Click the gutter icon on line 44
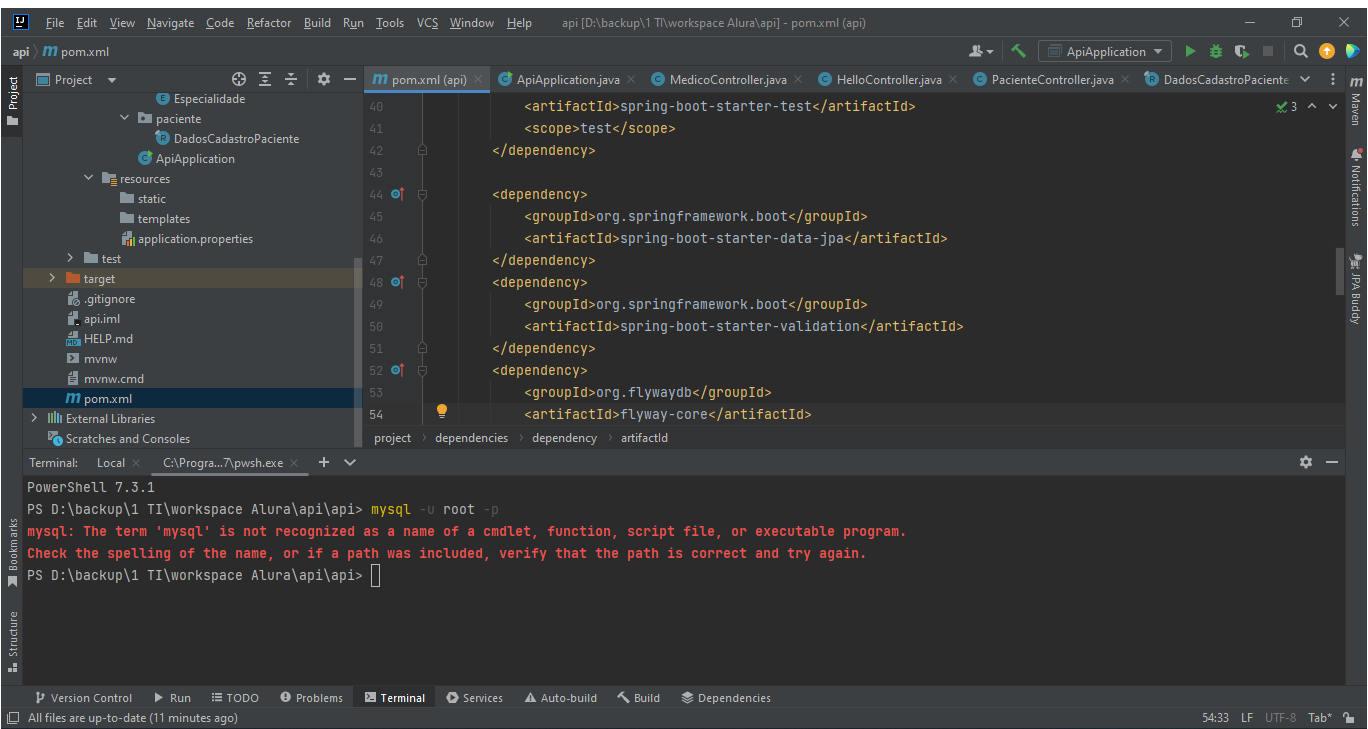Screen dimensions: 1368x729 397,194
